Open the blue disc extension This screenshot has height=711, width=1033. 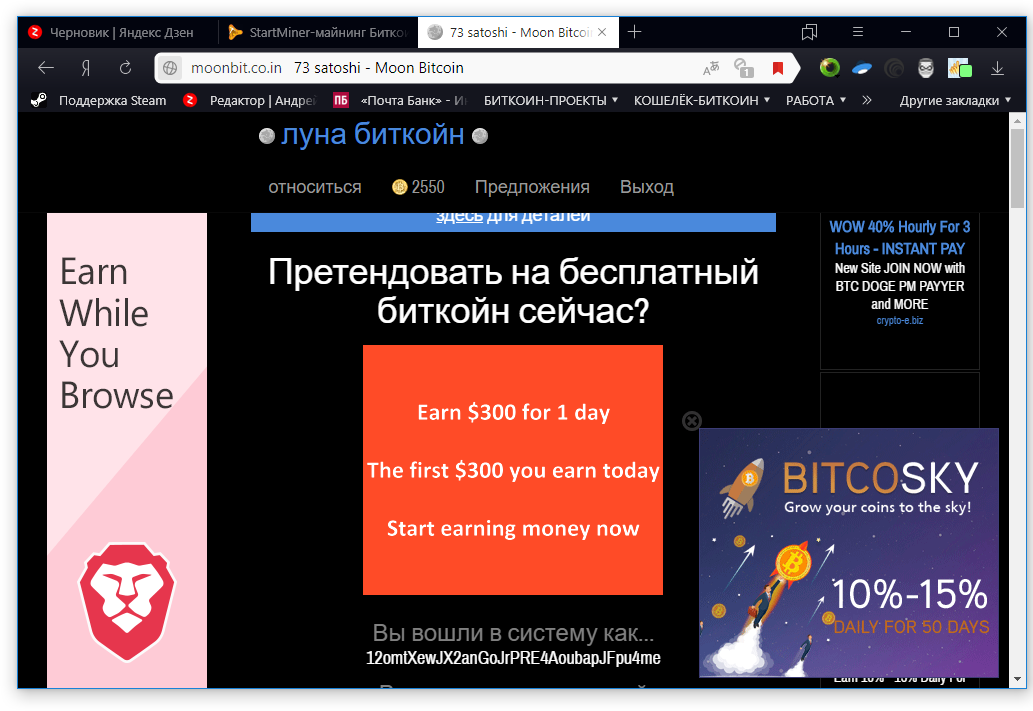(862, 68)
